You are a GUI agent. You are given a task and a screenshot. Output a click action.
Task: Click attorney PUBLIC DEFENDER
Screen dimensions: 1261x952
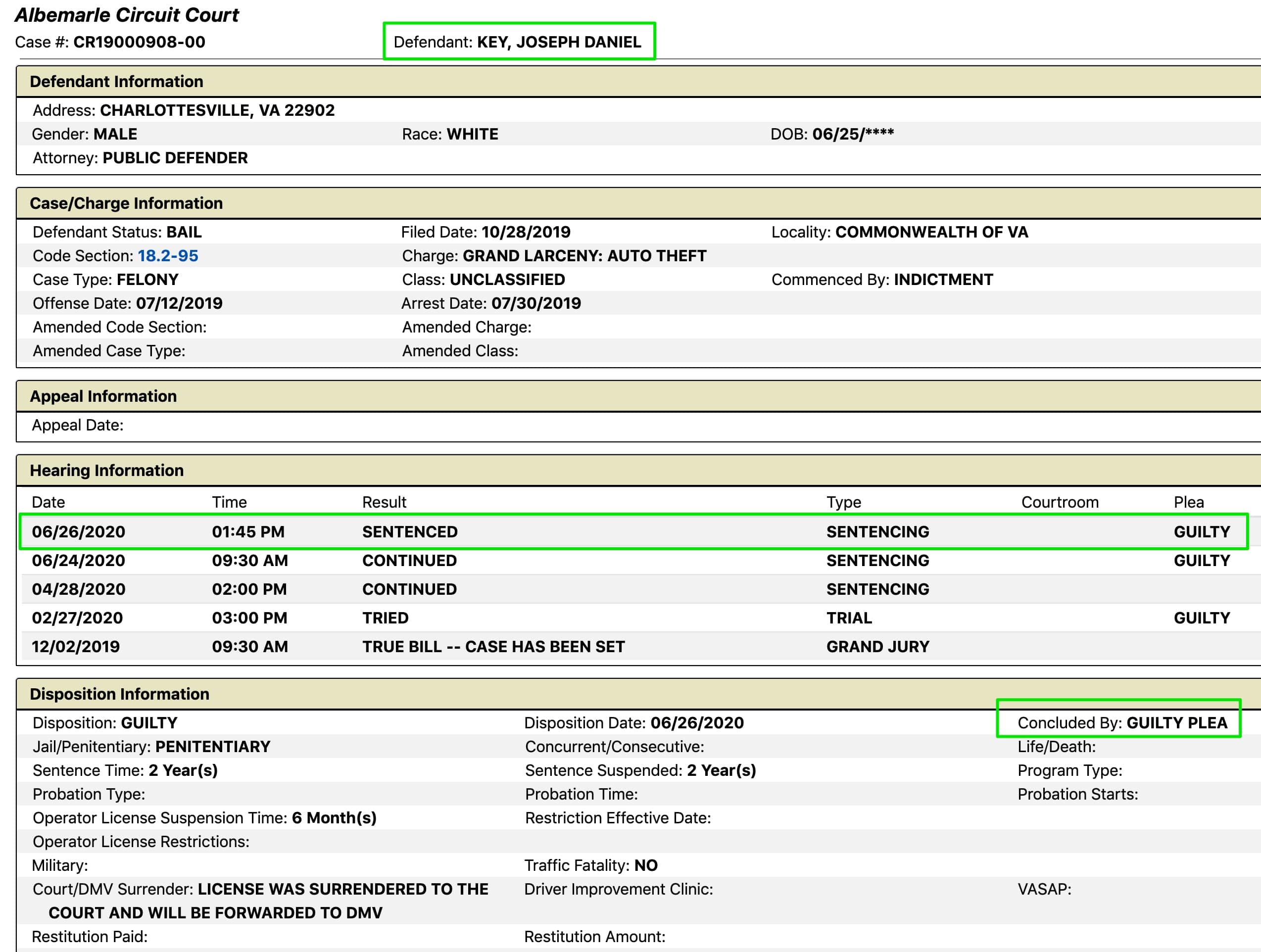coord(175,158)
